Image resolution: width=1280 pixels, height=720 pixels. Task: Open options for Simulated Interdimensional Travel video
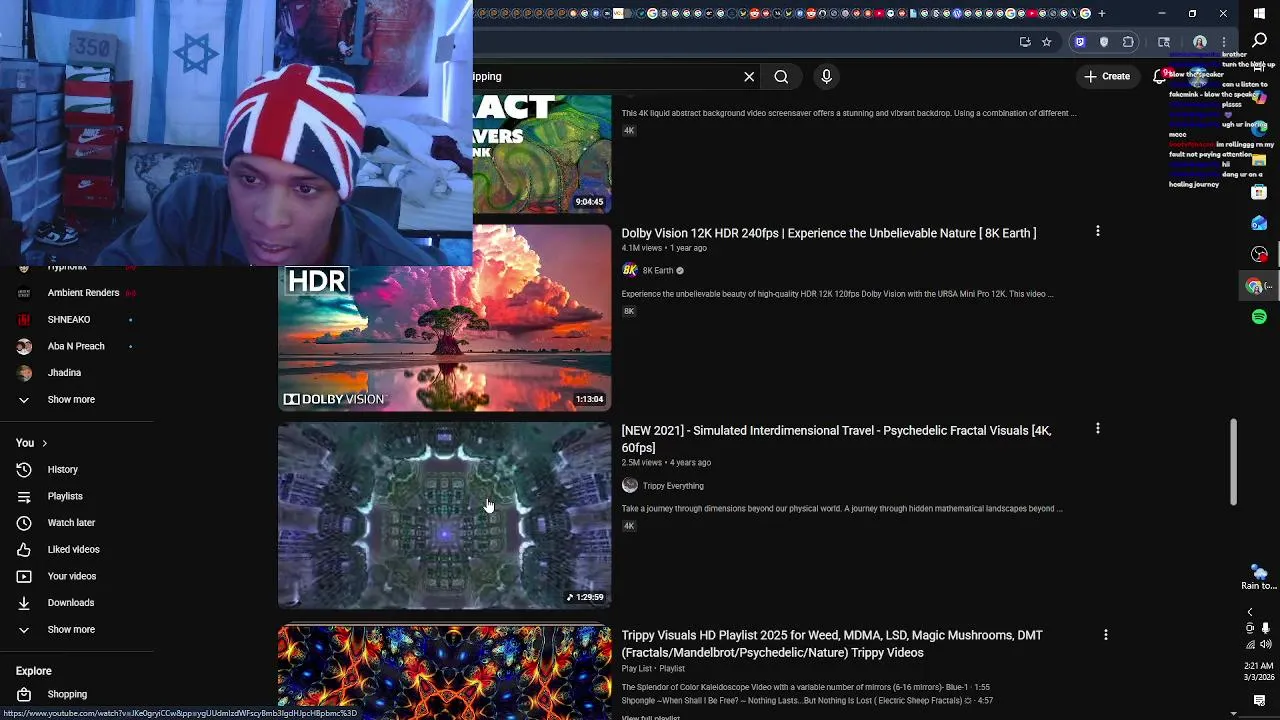click(x=1097, y=428)
